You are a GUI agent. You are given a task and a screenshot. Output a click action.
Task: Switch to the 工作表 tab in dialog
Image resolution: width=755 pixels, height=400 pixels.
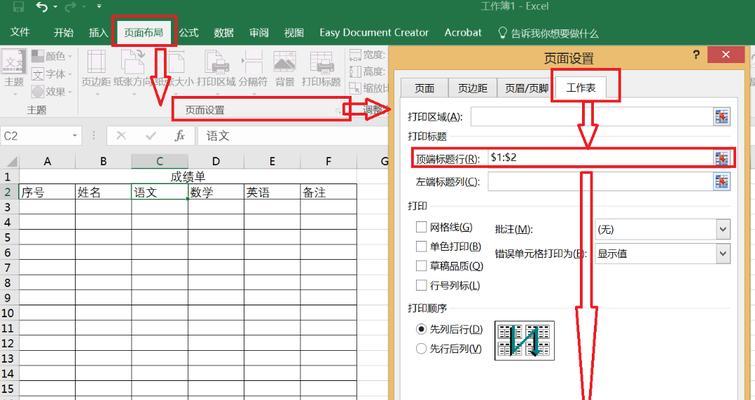coord(581,88)
